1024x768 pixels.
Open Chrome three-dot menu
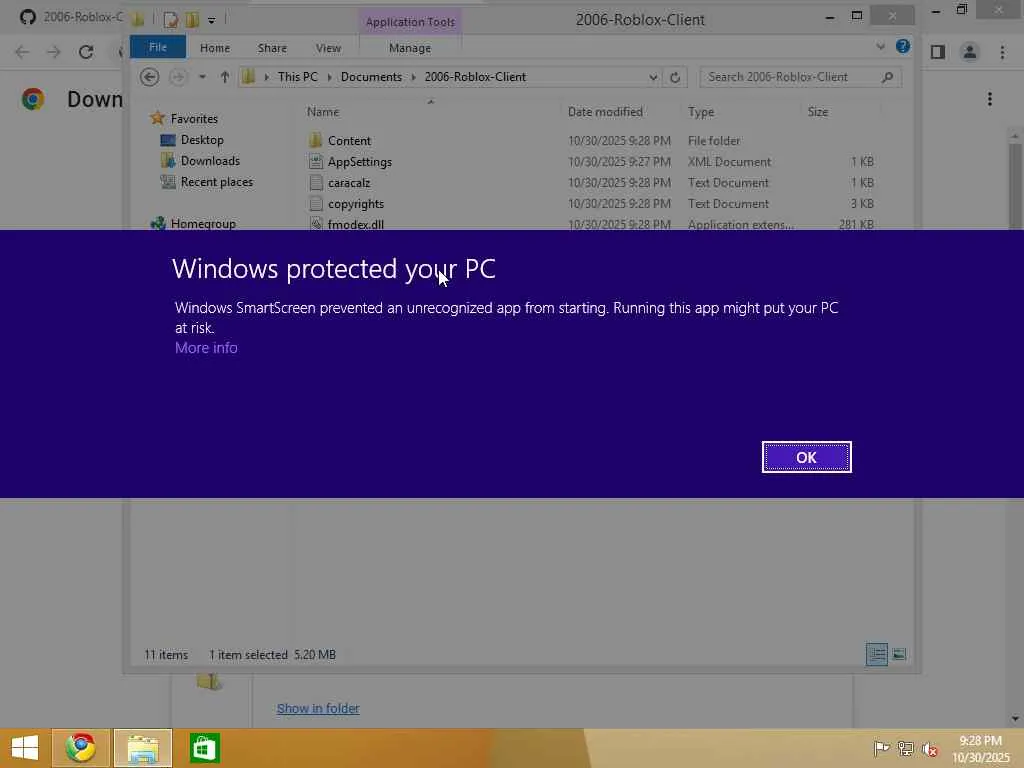(1002, 52)
